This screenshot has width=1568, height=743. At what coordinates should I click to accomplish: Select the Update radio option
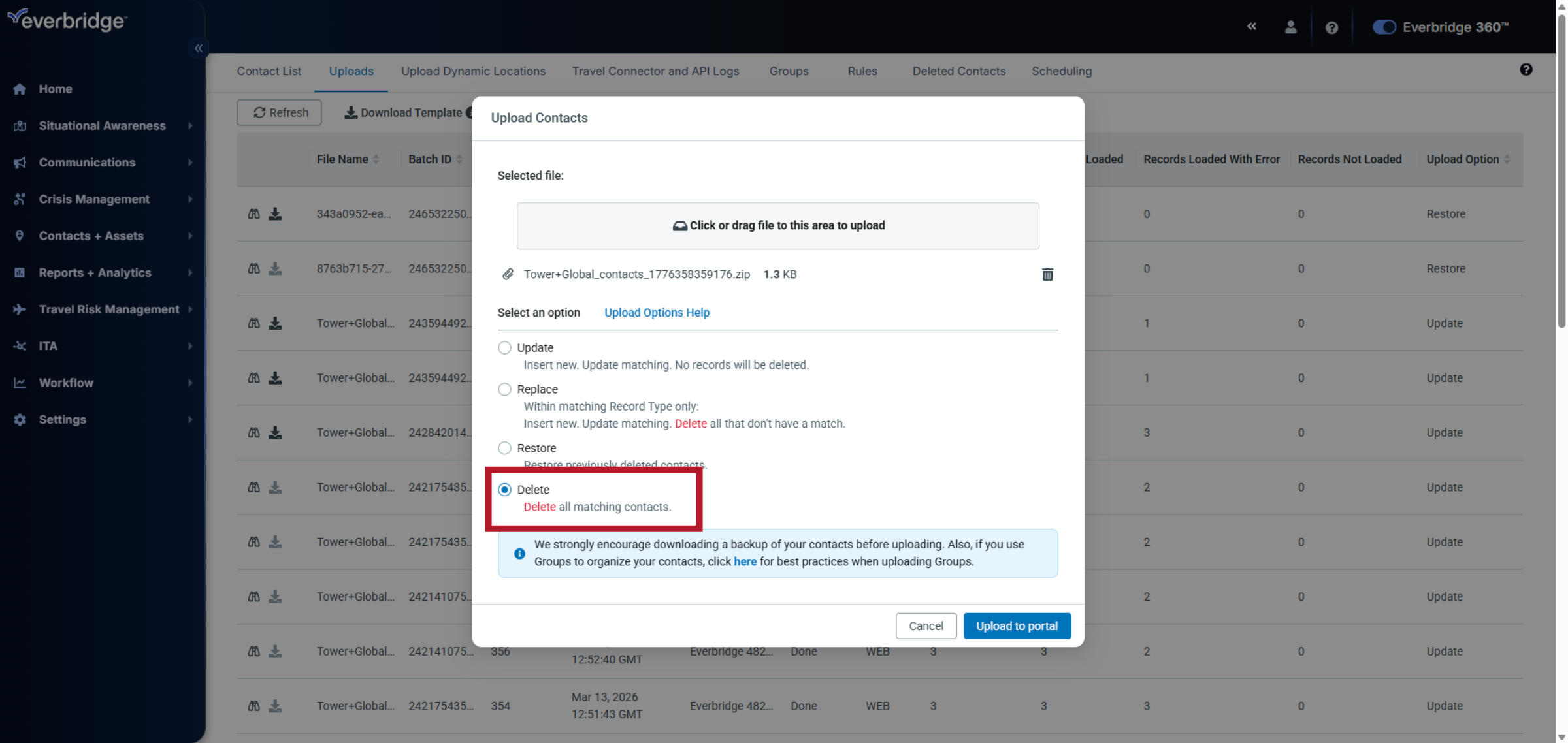pos(504,347)
